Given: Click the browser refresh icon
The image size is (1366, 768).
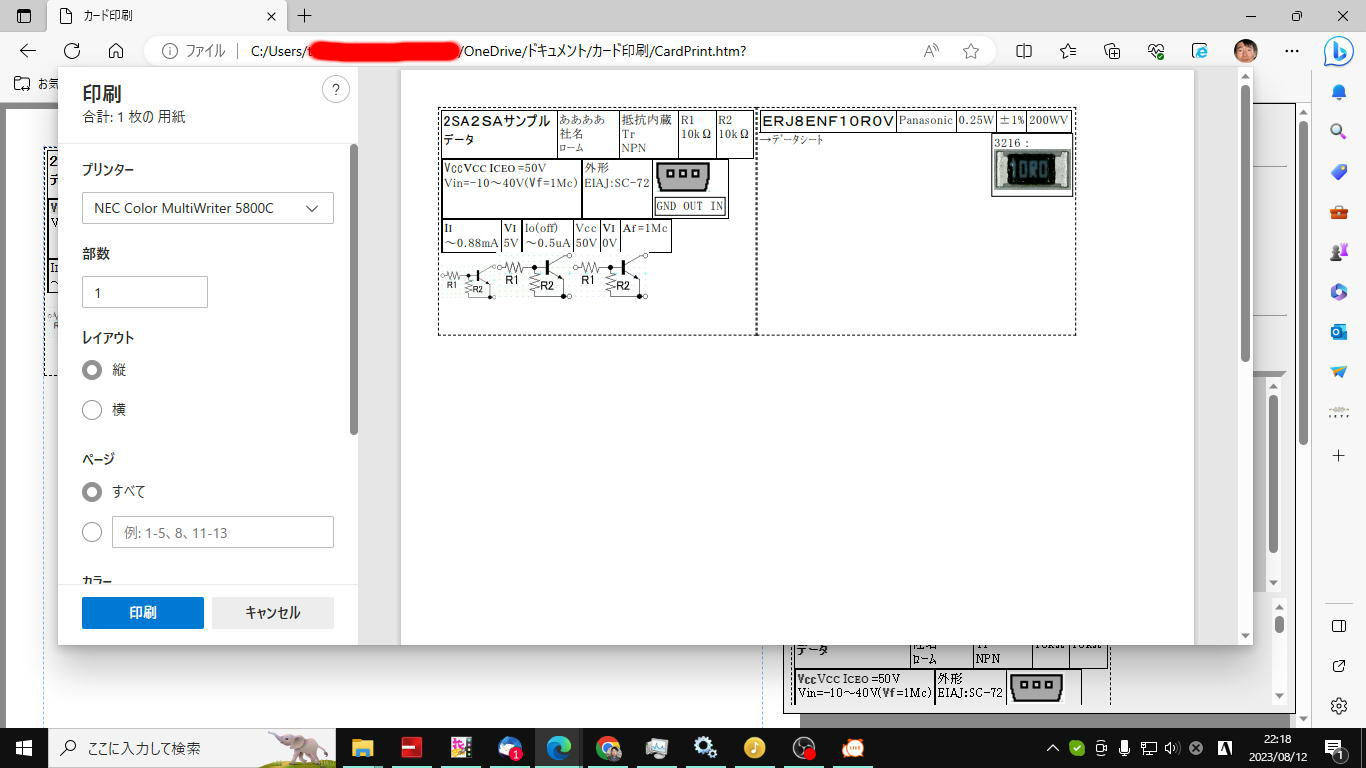Looking at the screenshot, I should click(x=72, y=51).
